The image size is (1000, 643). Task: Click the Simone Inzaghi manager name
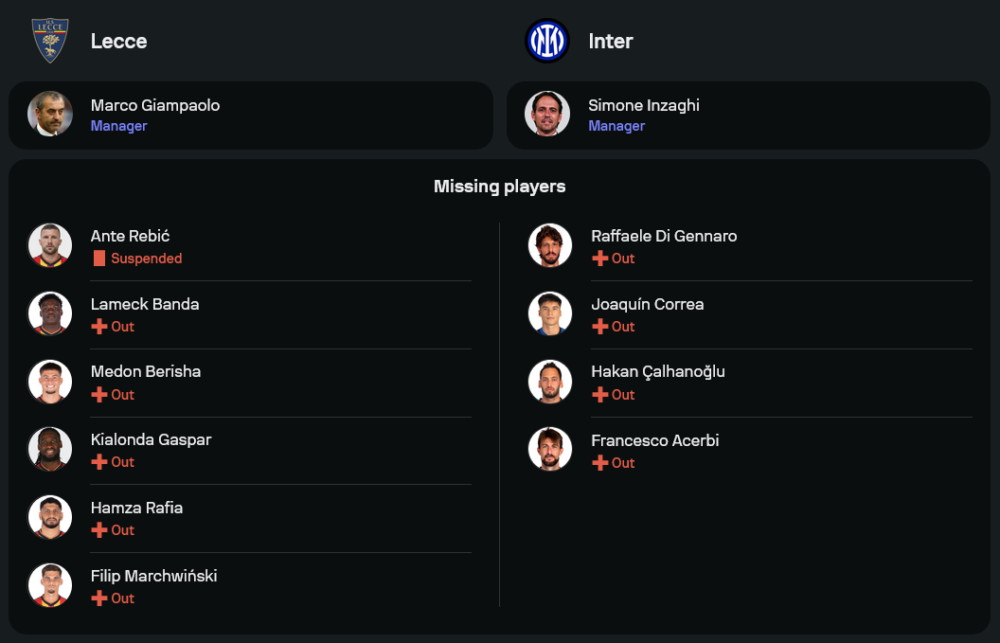tap(644, 105)
